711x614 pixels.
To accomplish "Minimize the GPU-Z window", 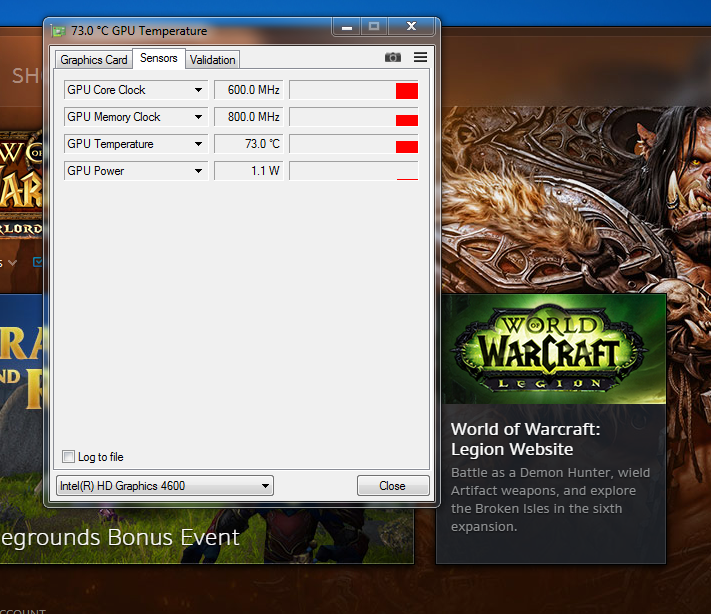I will 347,27.
